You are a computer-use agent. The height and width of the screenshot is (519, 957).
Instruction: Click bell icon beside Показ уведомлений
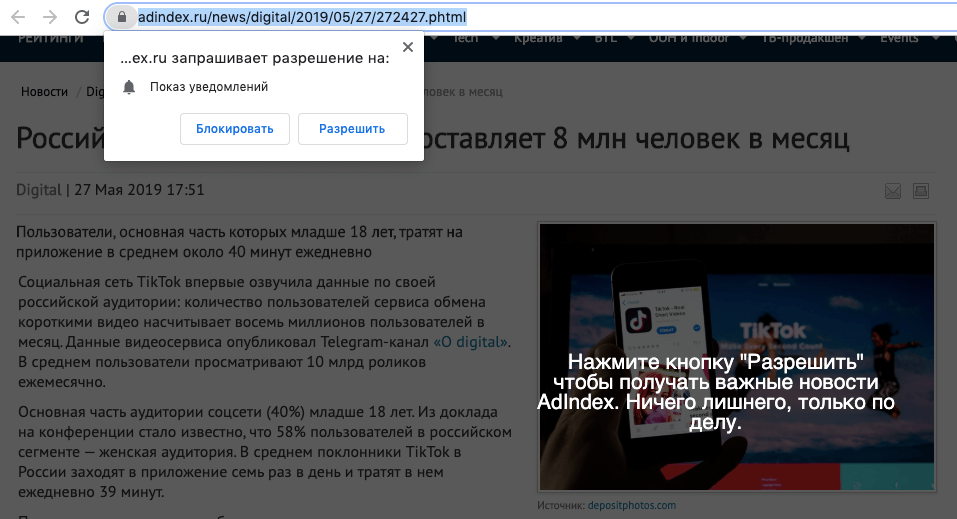coord(129,87)
